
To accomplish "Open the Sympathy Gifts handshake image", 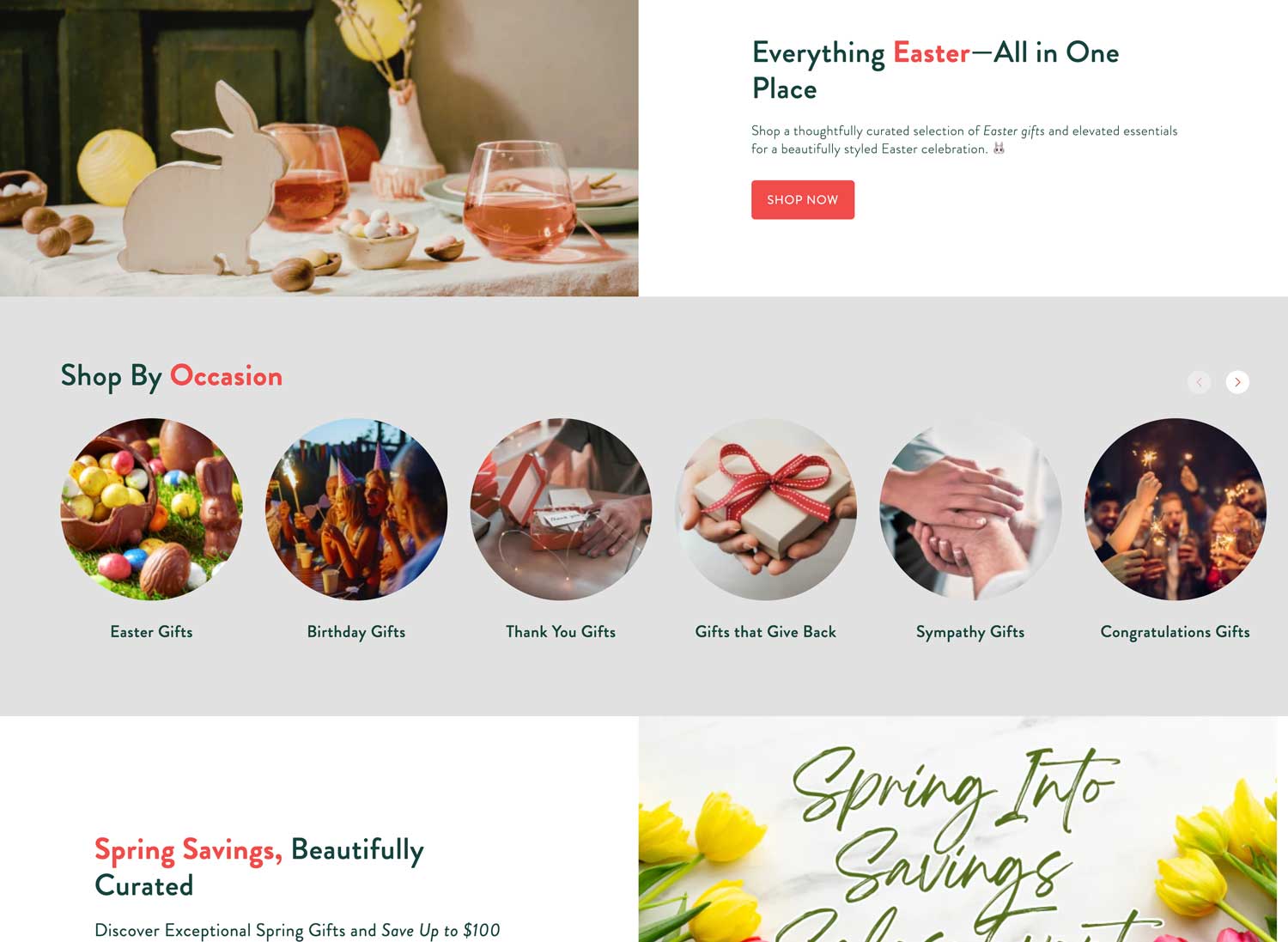I will (970, 509).
